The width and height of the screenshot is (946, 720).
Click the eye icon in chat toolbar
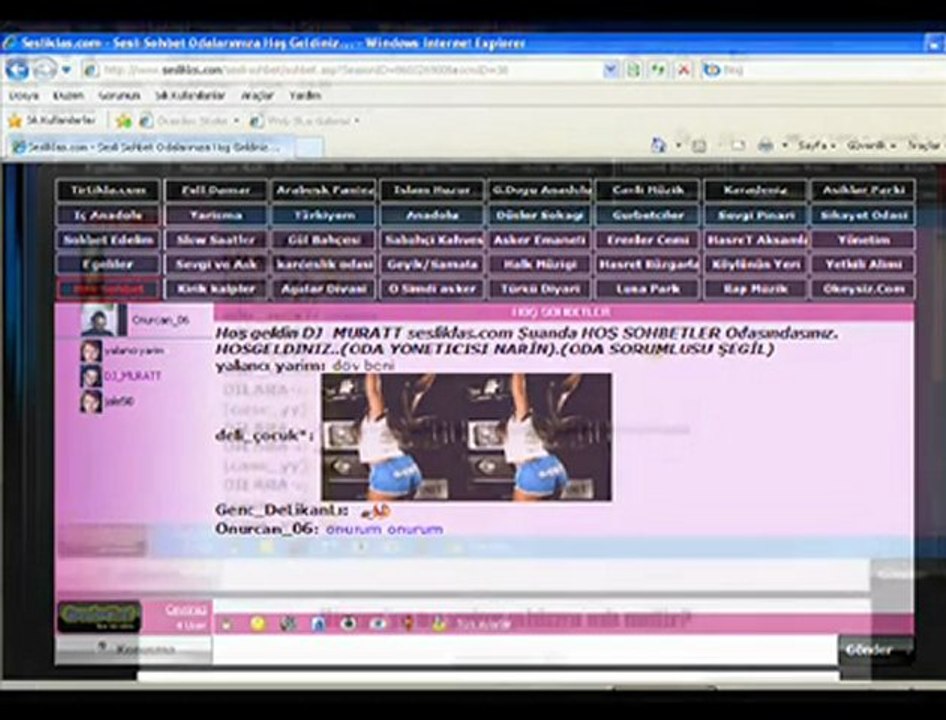click(x=378, y=623)
